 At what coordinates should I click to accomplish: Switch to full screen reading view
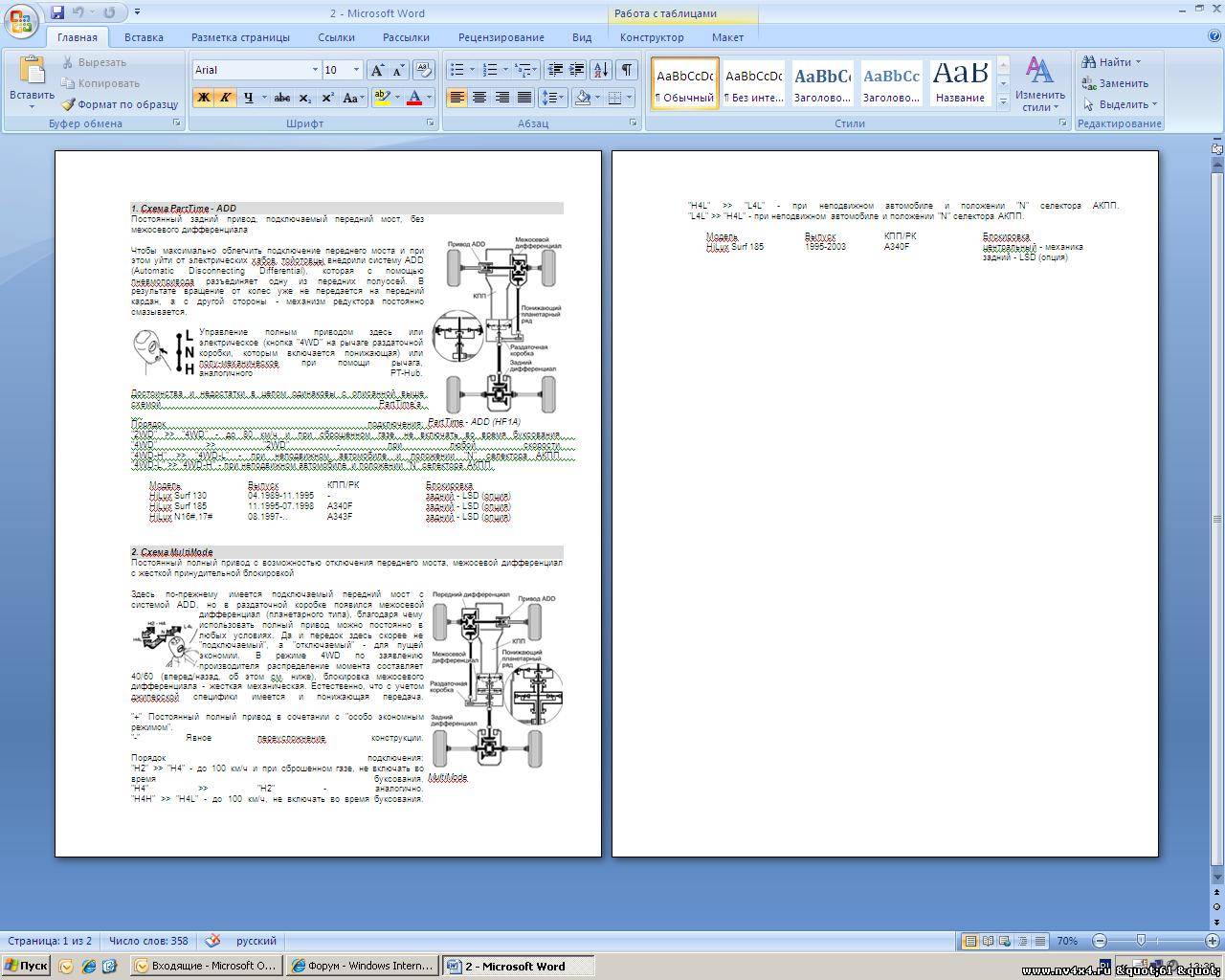[988, 941]
